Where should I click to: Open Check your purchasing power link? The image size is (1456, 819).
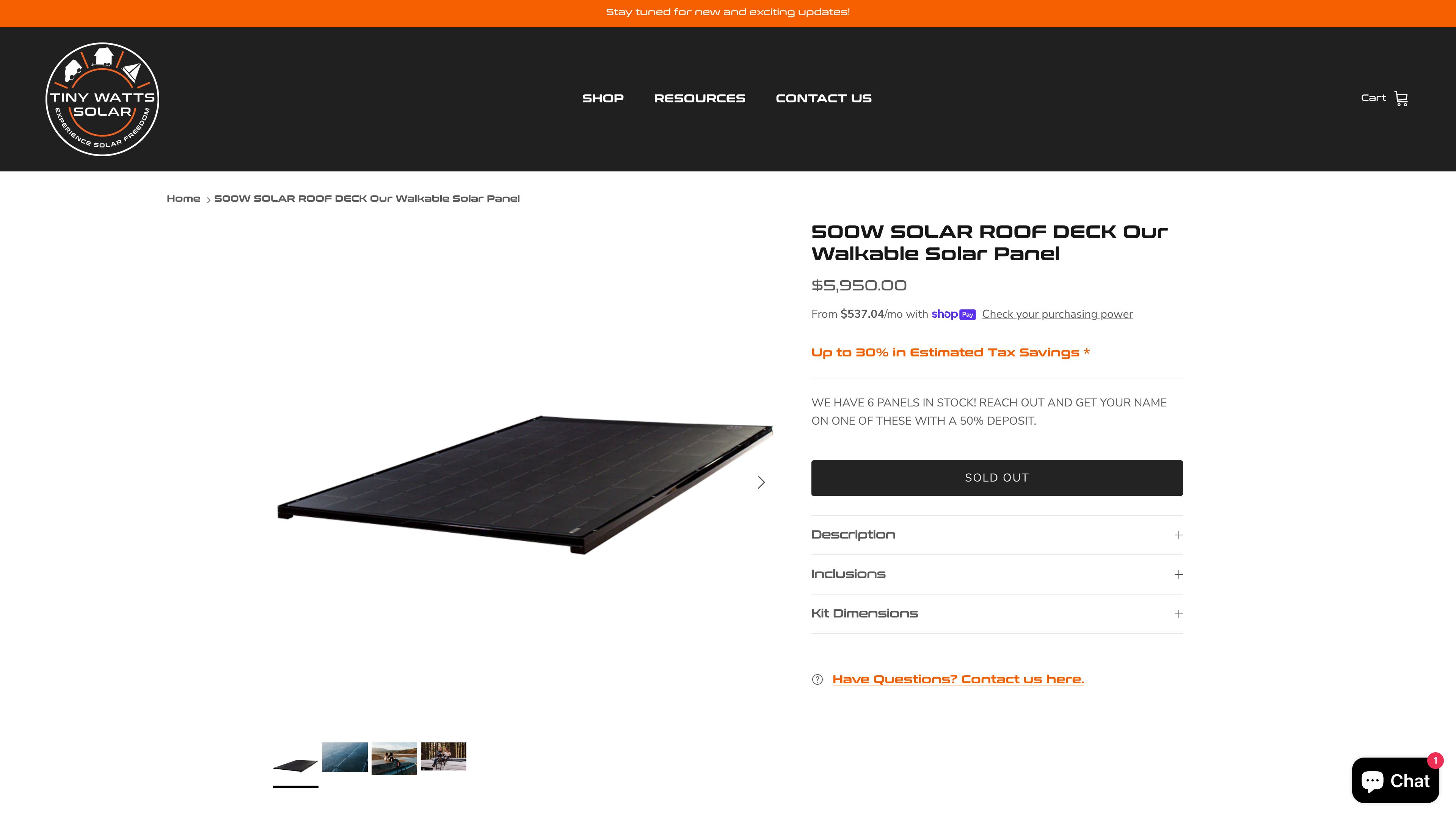point(1057,314)
